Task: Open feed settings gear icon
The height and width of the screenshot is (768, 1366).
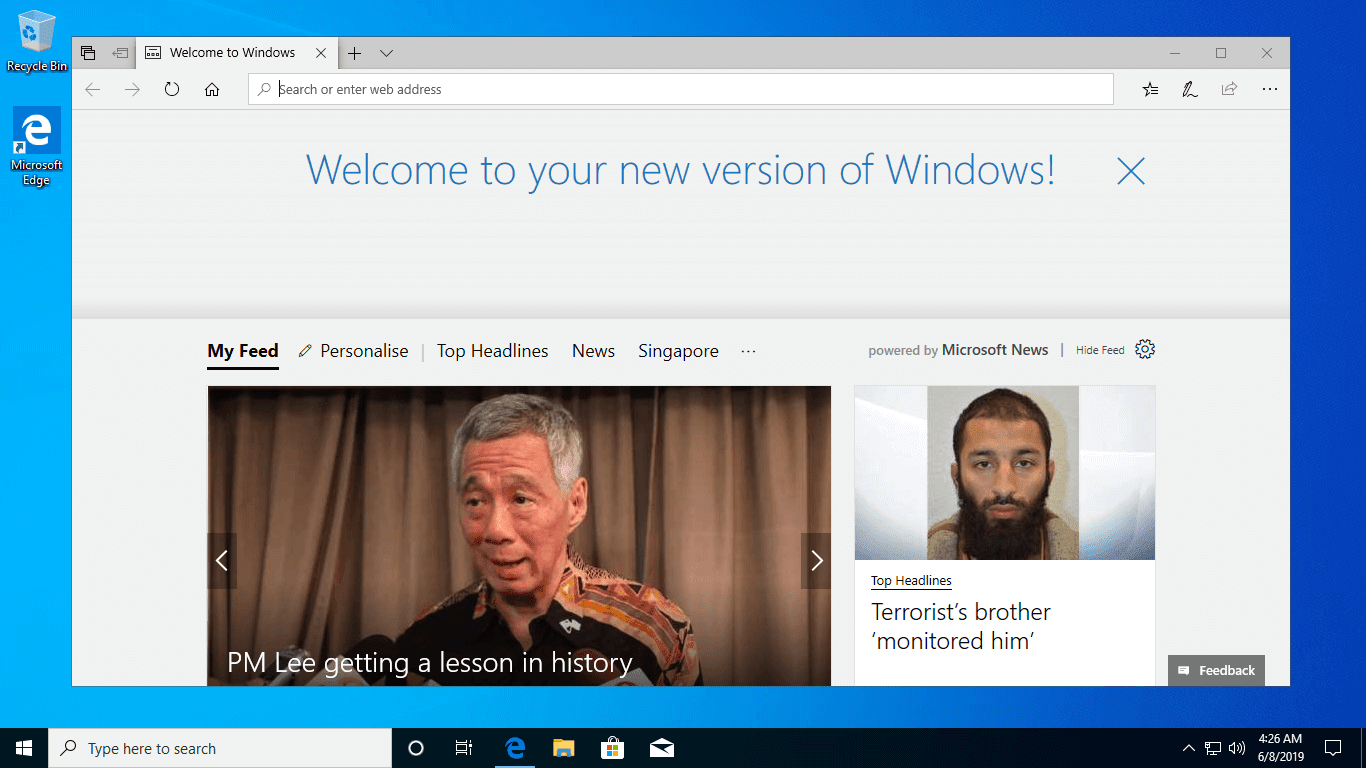Action: (1145, 349)
